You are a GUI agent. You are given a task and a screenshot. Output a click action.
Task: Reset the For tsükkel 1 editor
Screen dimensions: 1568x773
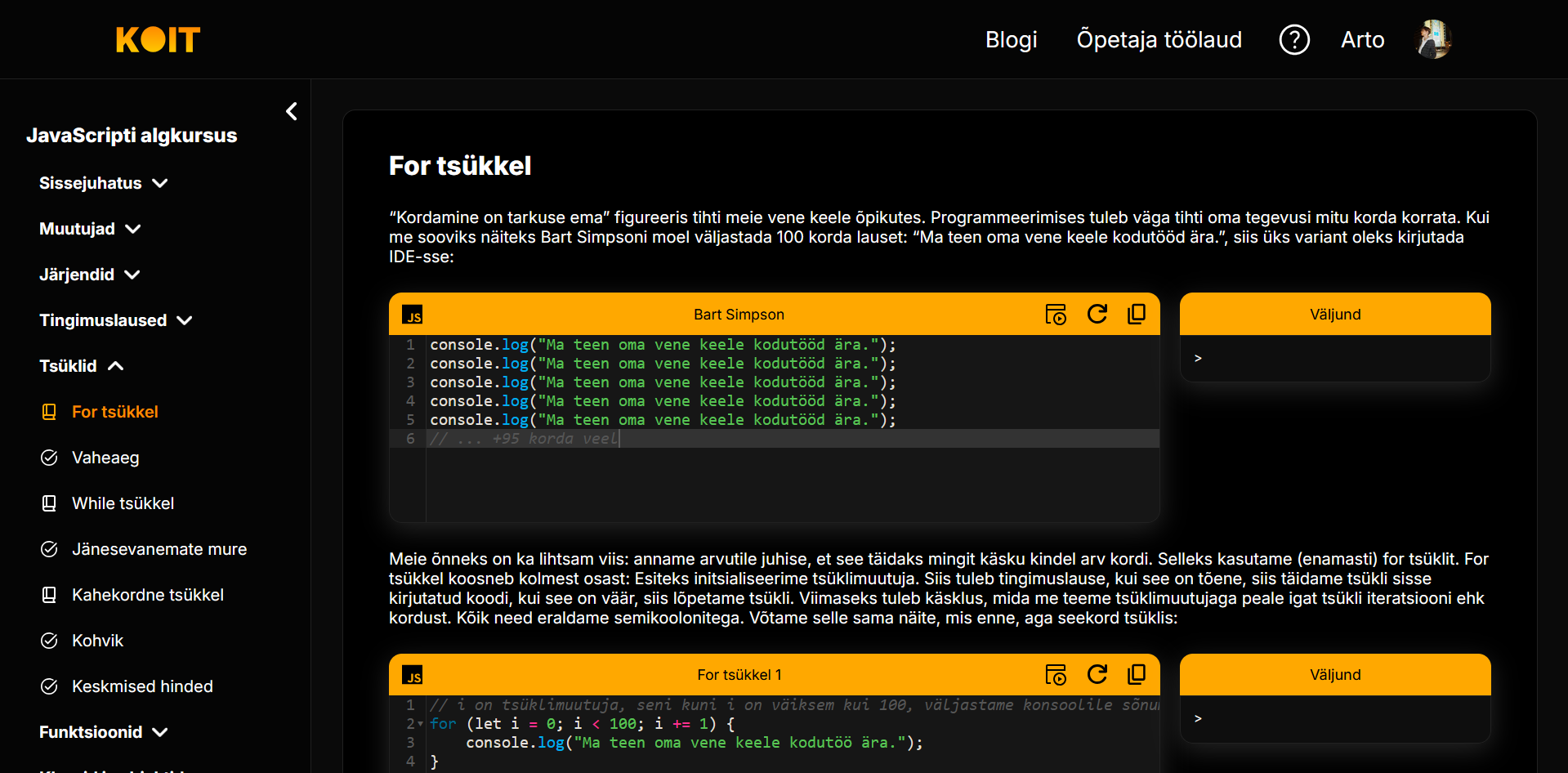click(x=1097, y=675)
